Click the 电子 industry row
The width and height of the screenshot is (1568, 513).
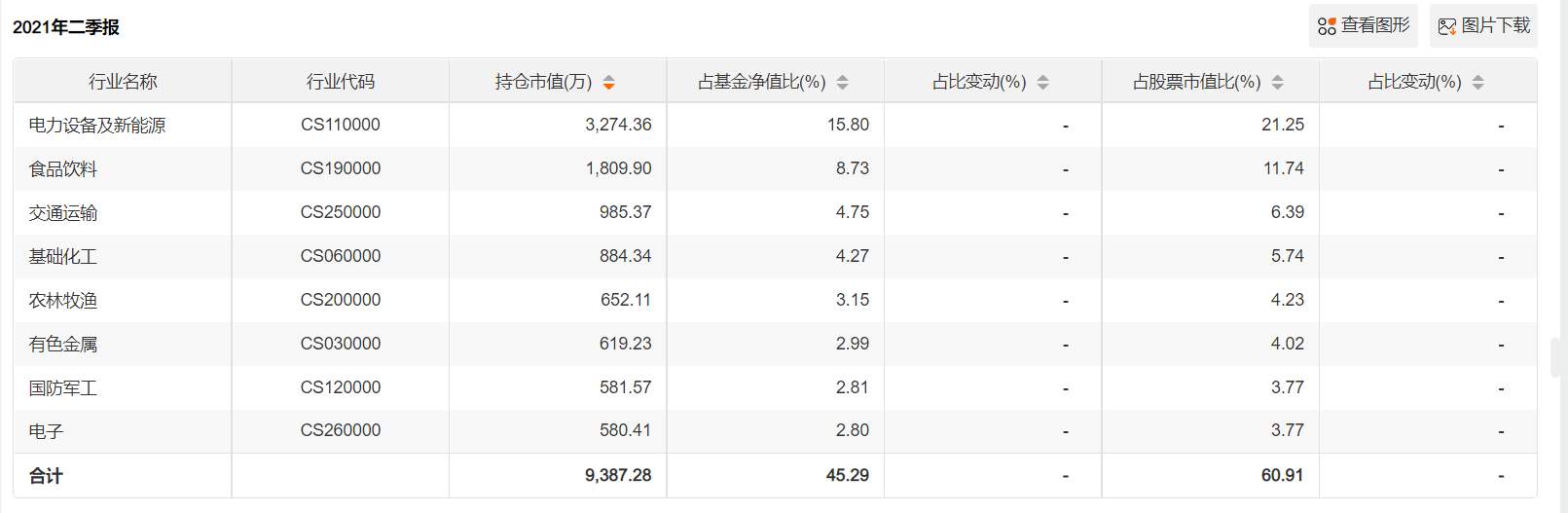click(775, 430)
